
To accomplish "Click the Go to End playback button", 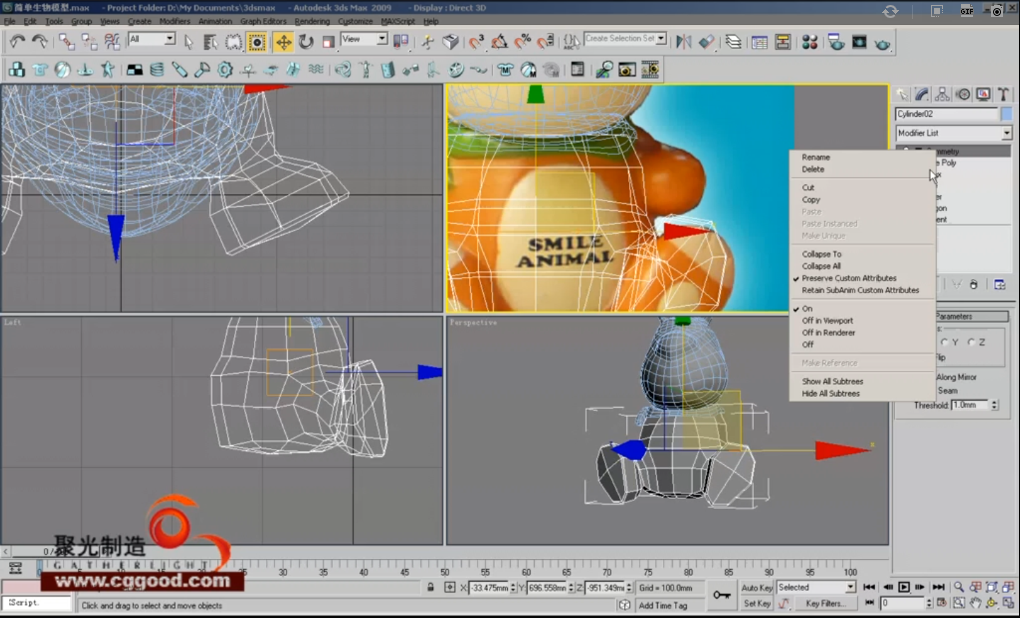I will pos(938,587).
